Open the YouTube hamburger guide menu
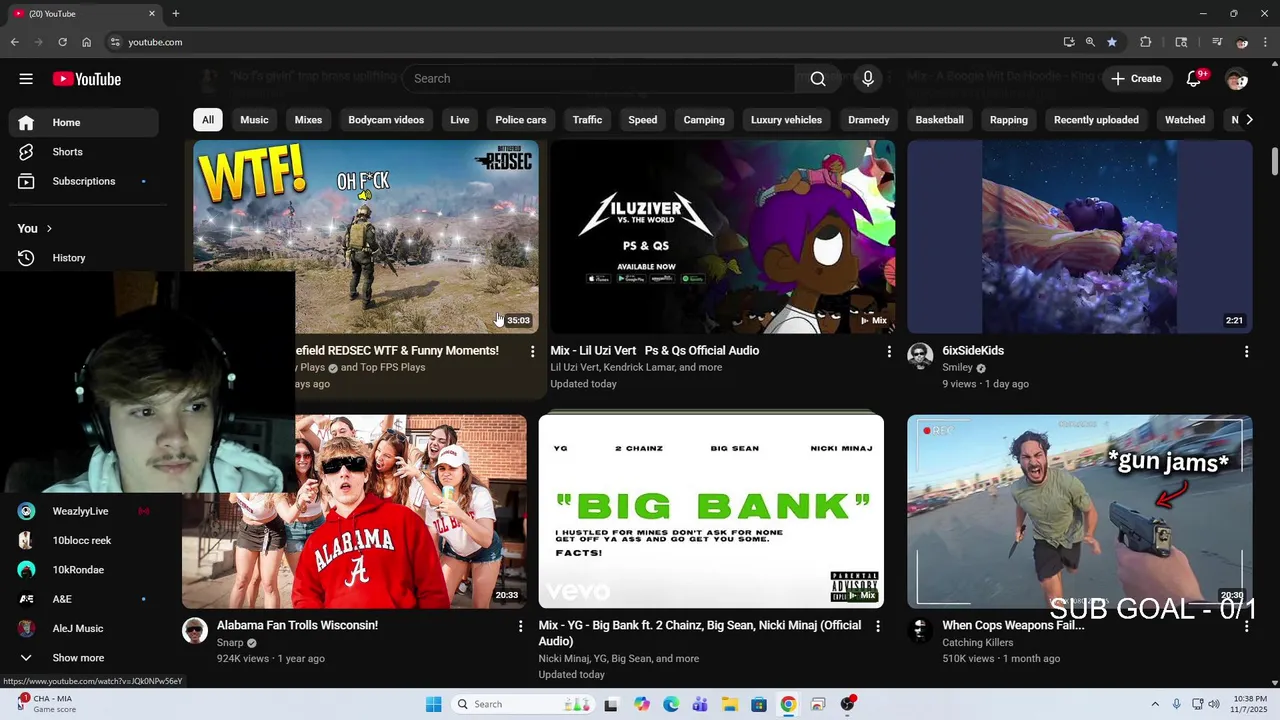Viewport: 1280px width, 720px height. pyautogui.click(x=26, y=79)
